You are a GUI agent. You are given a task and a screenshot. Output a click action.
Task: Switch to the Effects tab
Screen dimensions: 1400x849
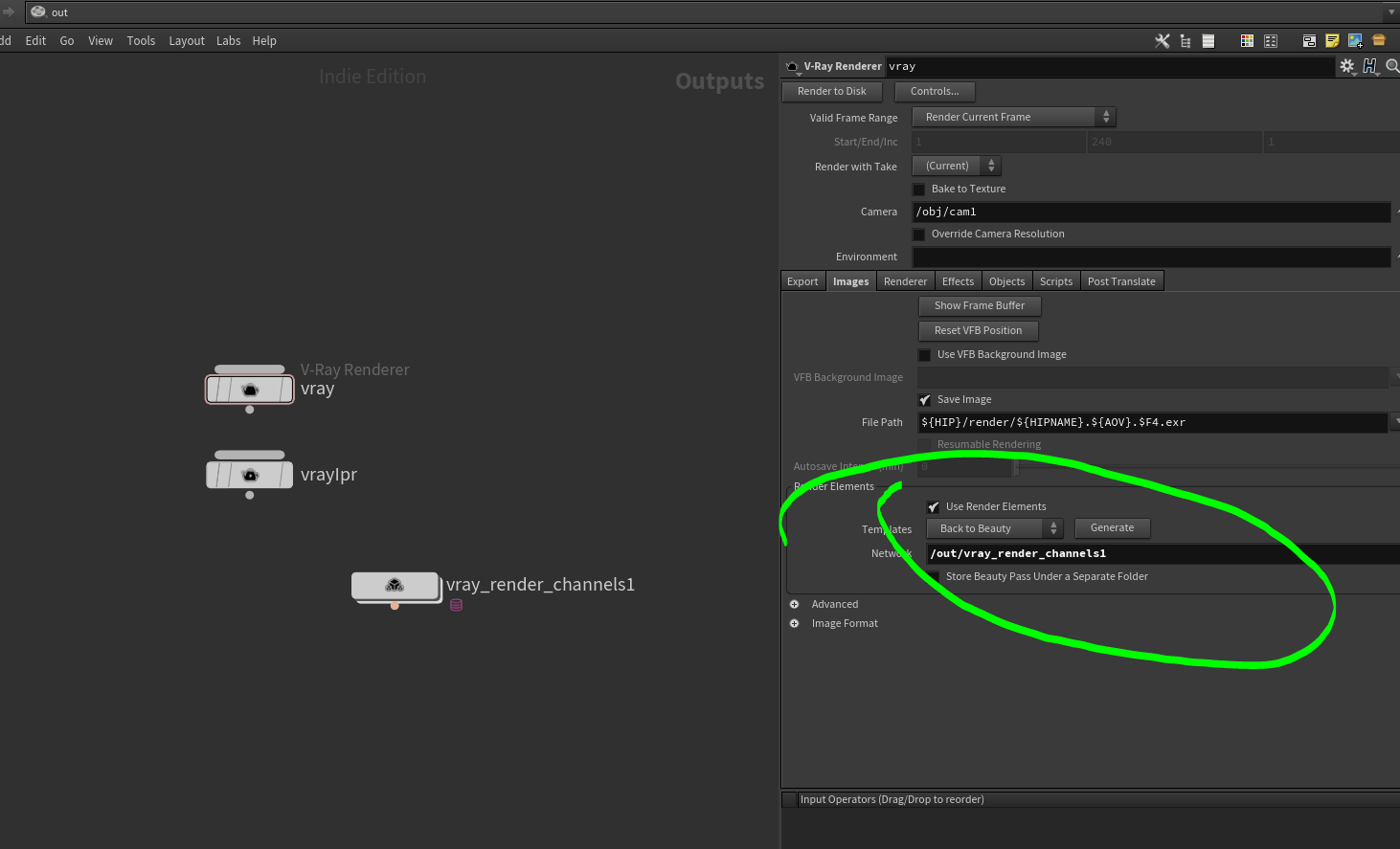(958, 281)
